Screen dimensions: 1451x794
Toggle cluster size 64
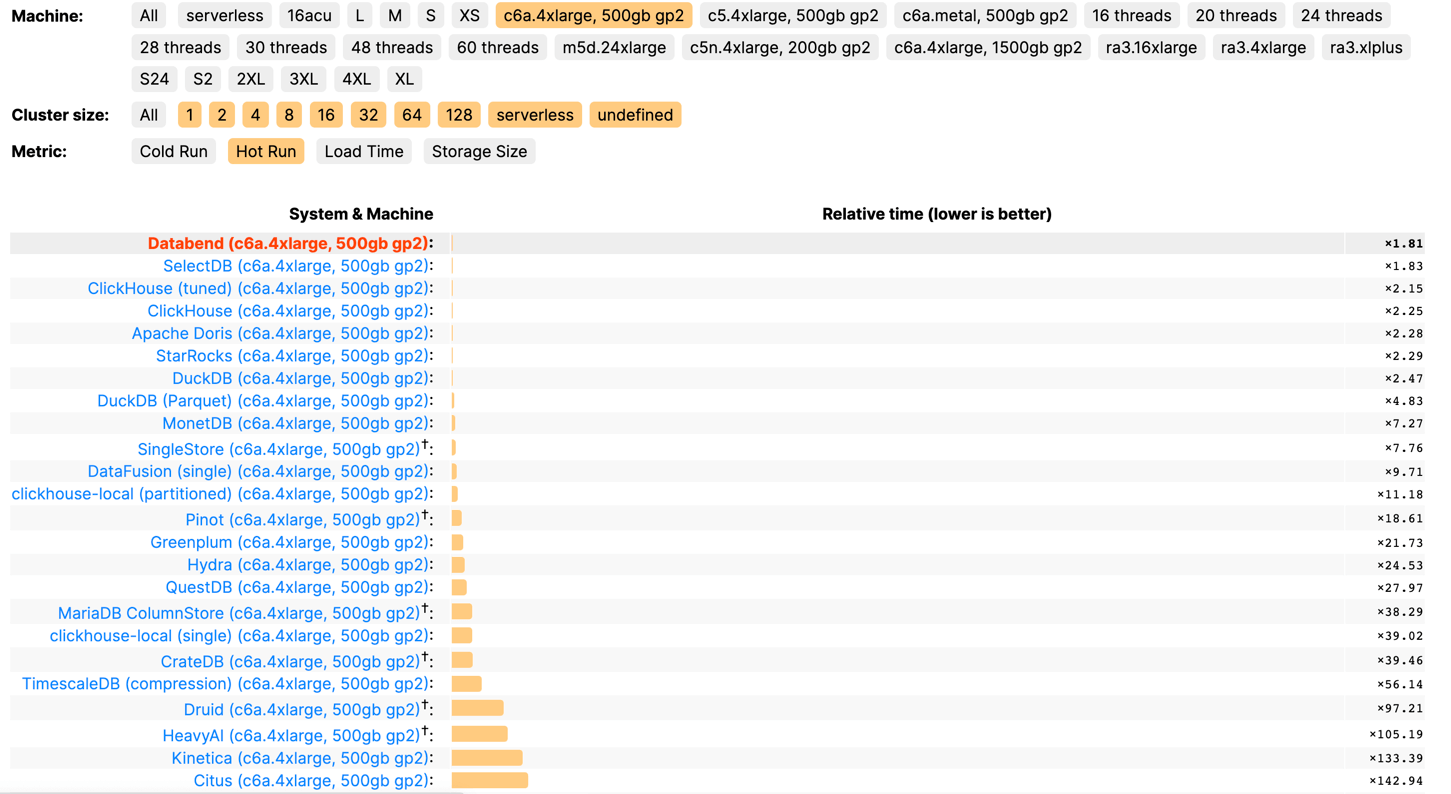pyautogui.click(x=412, y=115)
